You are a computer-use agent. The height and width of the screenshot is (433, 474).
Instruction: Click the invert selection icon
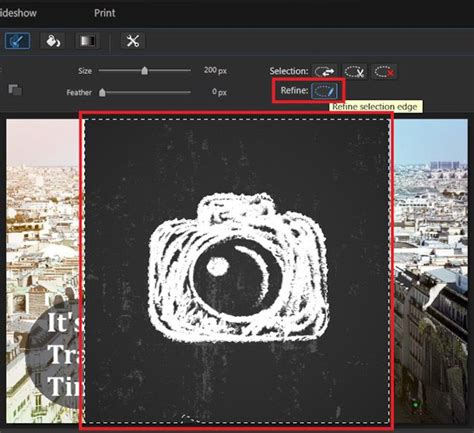(324, 71)
